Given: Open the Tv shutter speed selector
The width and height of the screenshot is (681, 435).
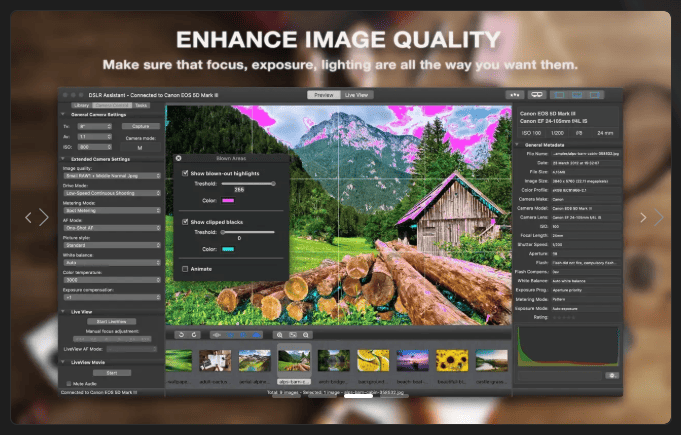Looking at the screenshot, I should pyautogui.click(x=95, y=126).
